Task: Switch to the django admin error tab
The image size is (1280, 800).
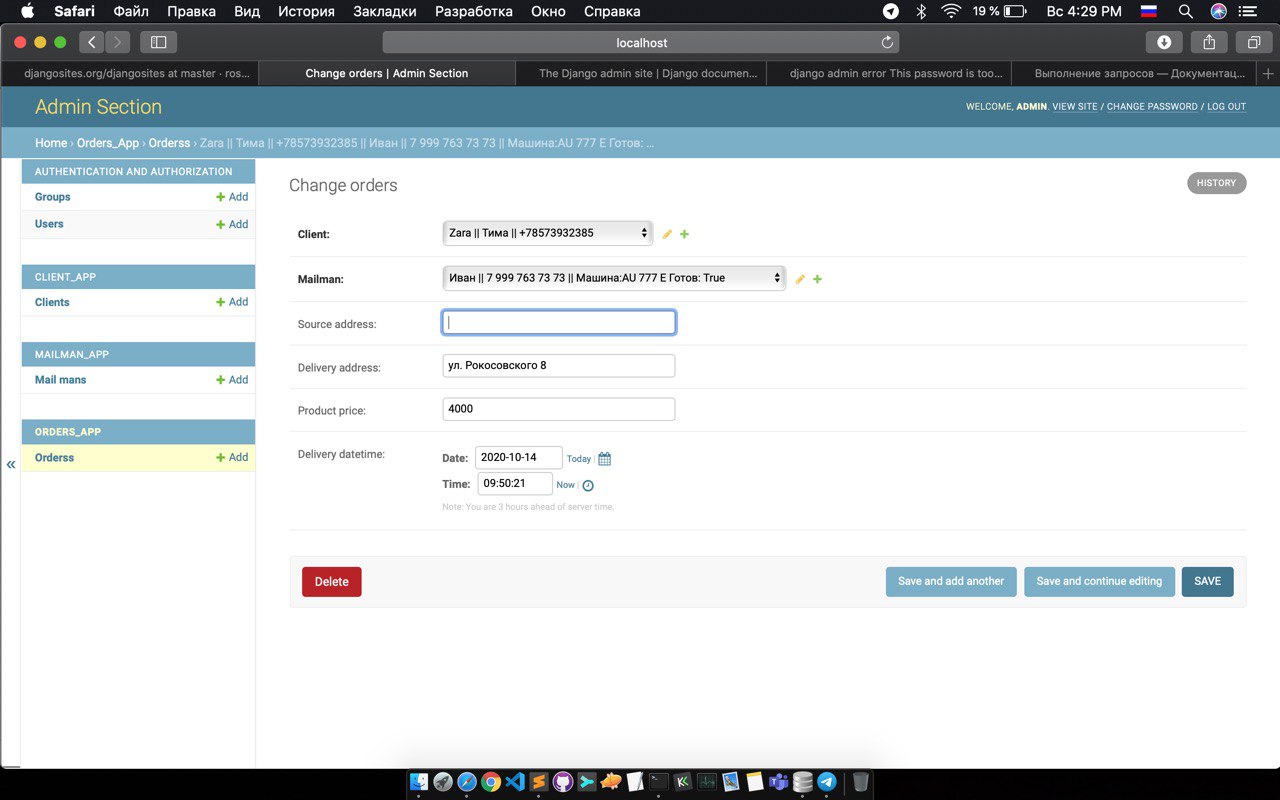Action: click(x=889, y=73)
